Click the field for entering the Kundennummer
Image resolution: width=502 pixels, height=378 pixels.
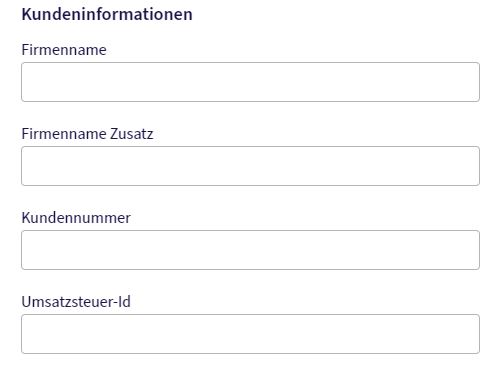point(250,250)
